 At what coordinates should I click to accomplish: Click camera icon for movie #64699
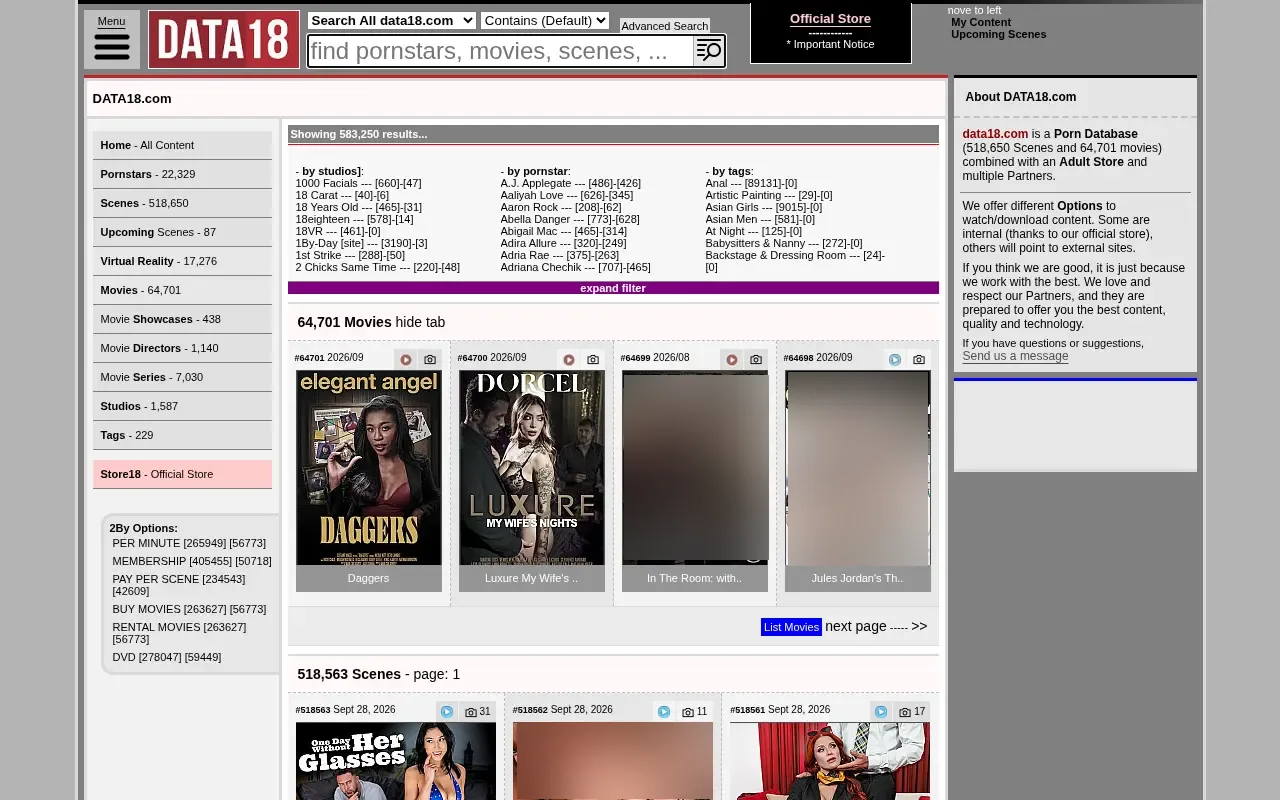click(756, 360)
